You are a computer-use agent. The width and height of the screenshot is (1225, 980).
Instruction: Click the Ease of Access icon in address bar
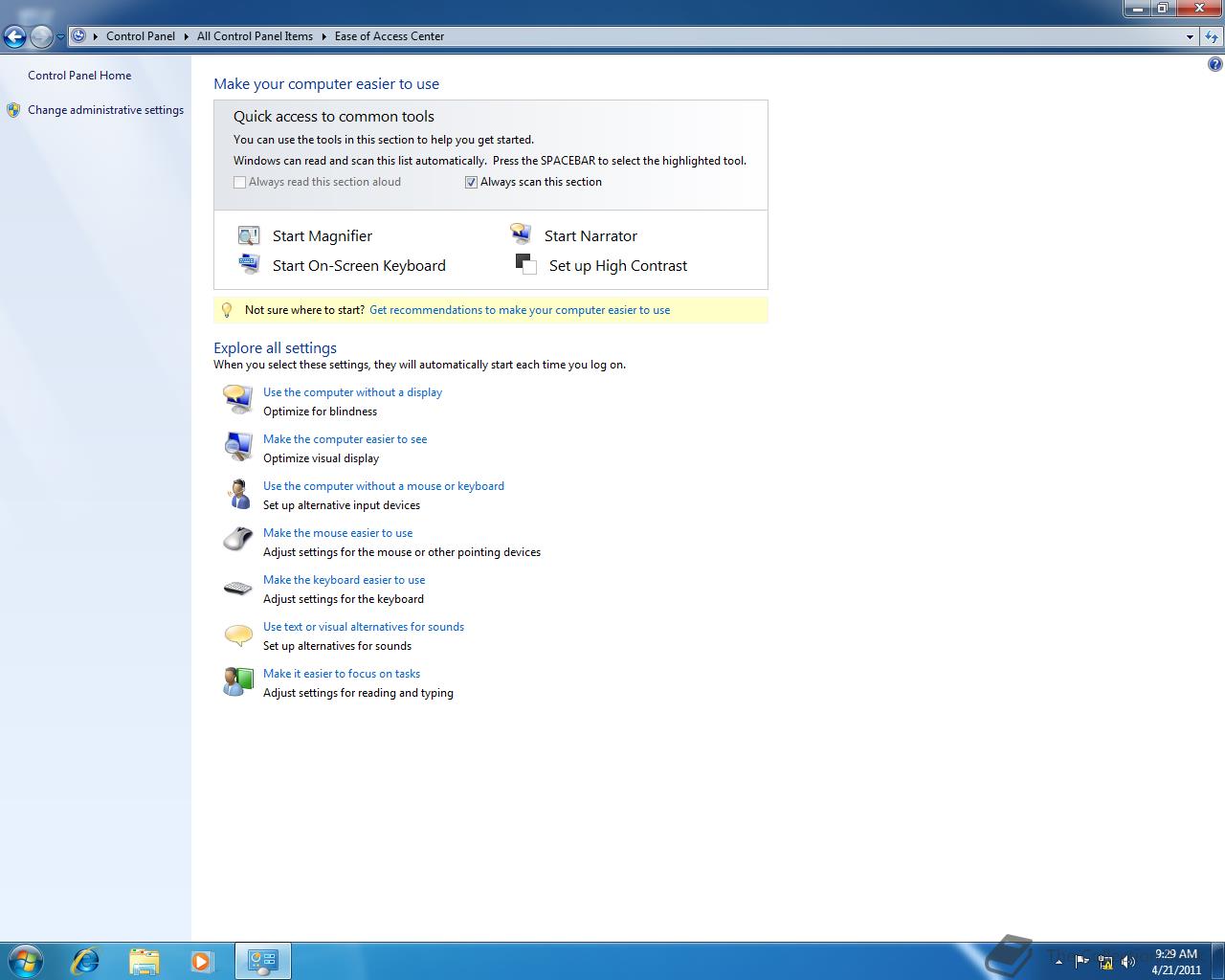tap(78, 36)
